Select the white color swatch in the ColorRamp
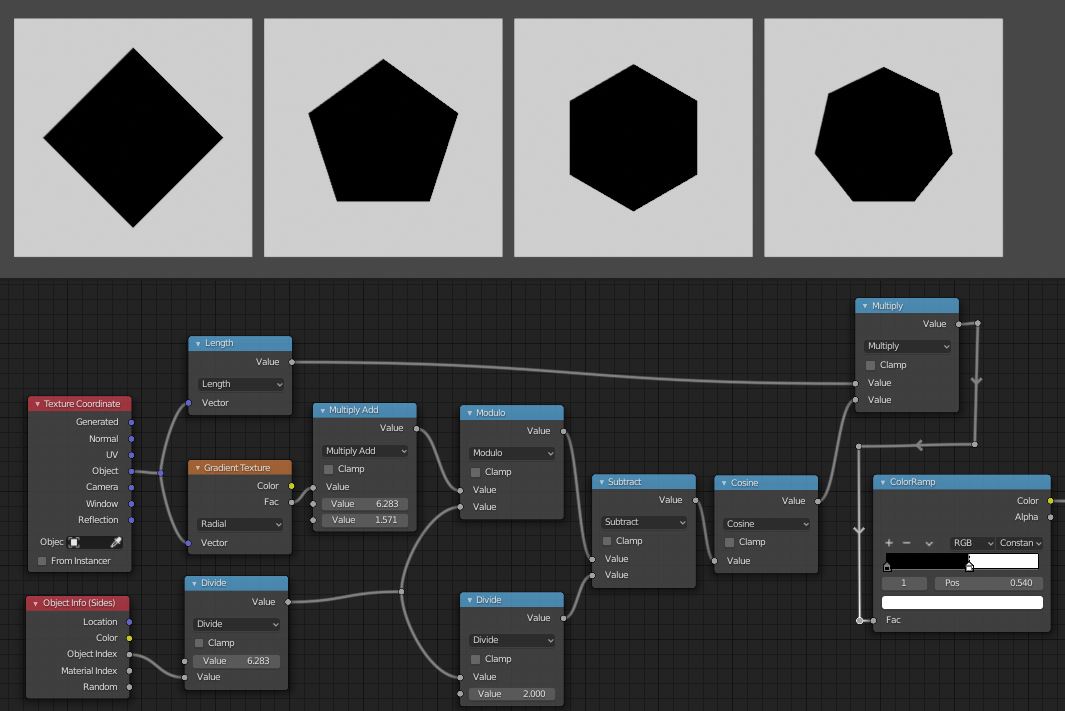The height and width of the screenshot is (711, 1065). click(961, 601)
